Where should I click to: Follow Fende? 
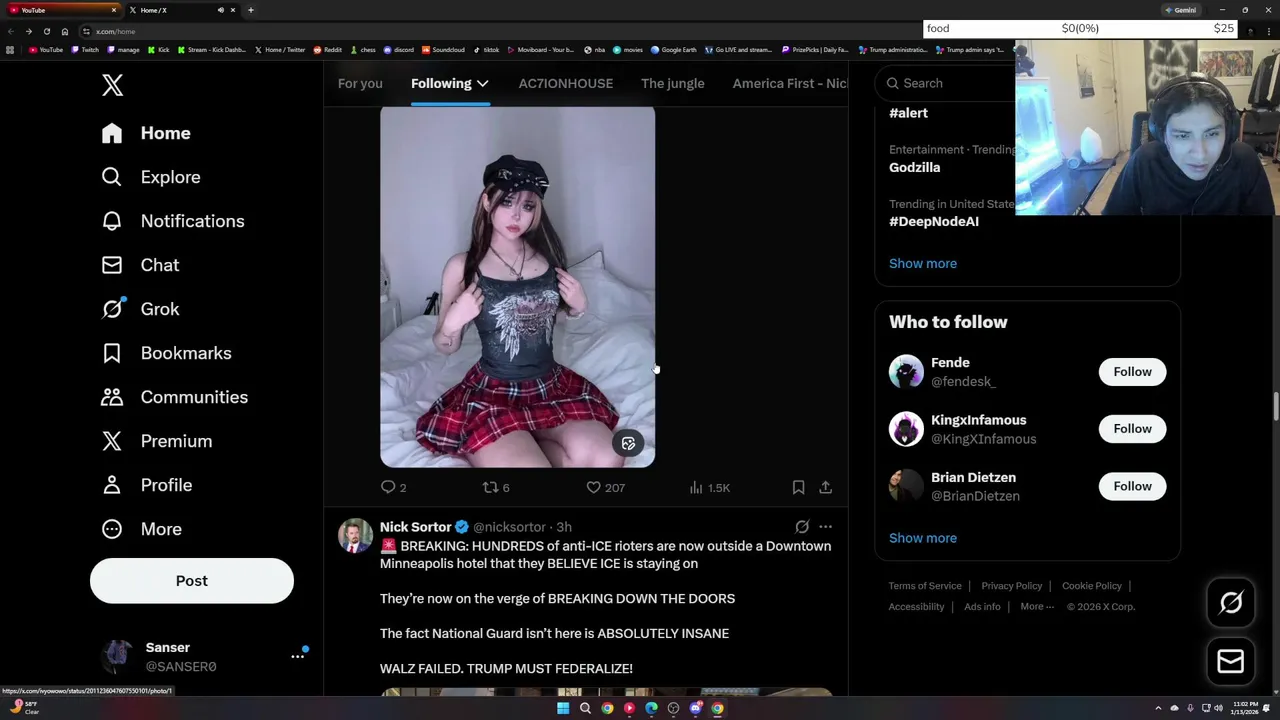[1132, 372]
